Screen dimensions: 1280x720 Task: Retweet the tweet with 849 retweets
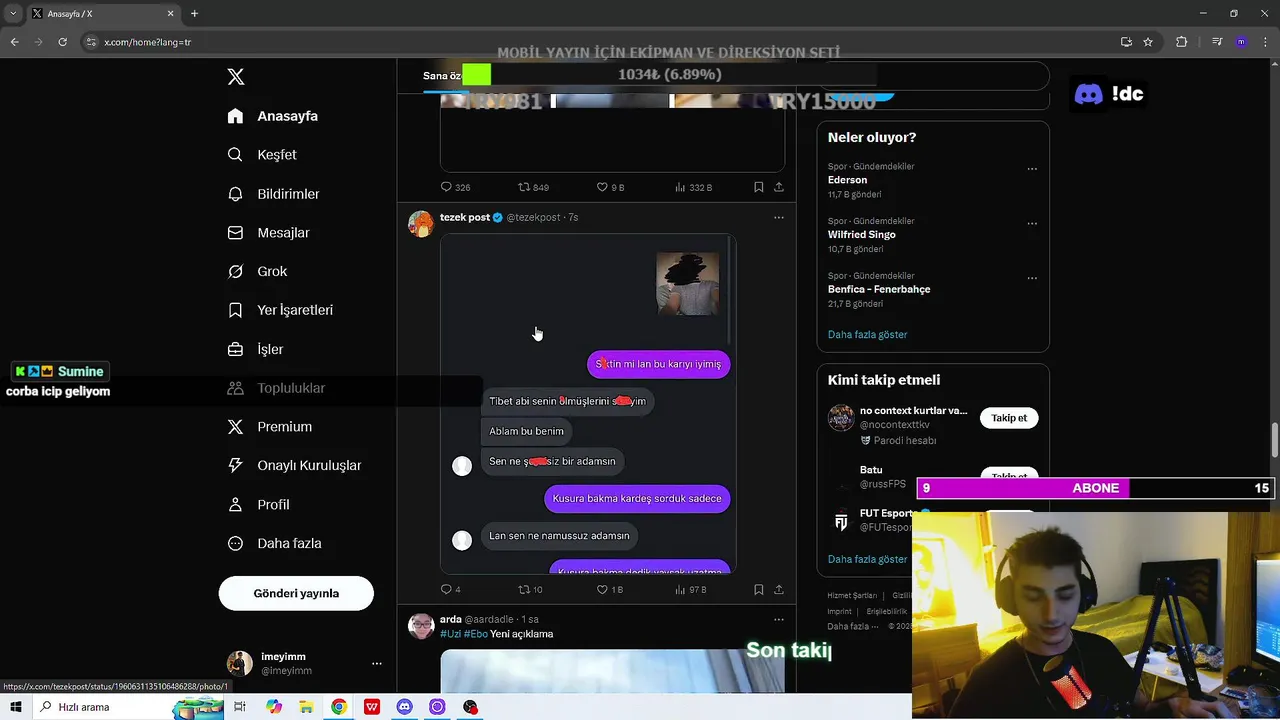click(x=533, y=187)
